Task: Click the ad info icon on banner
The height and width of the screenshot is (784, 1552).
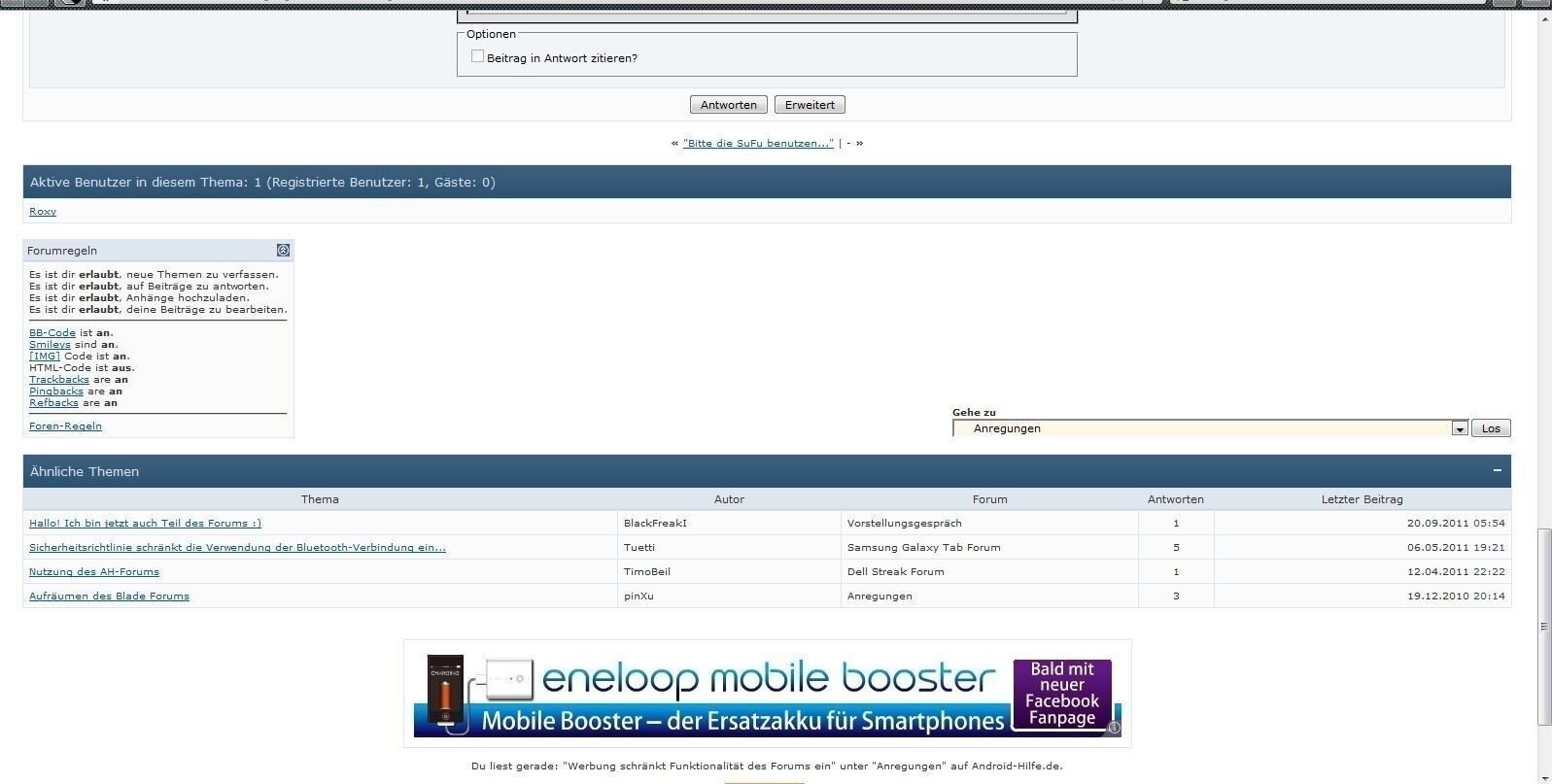Action: [x=1115, y=728]
